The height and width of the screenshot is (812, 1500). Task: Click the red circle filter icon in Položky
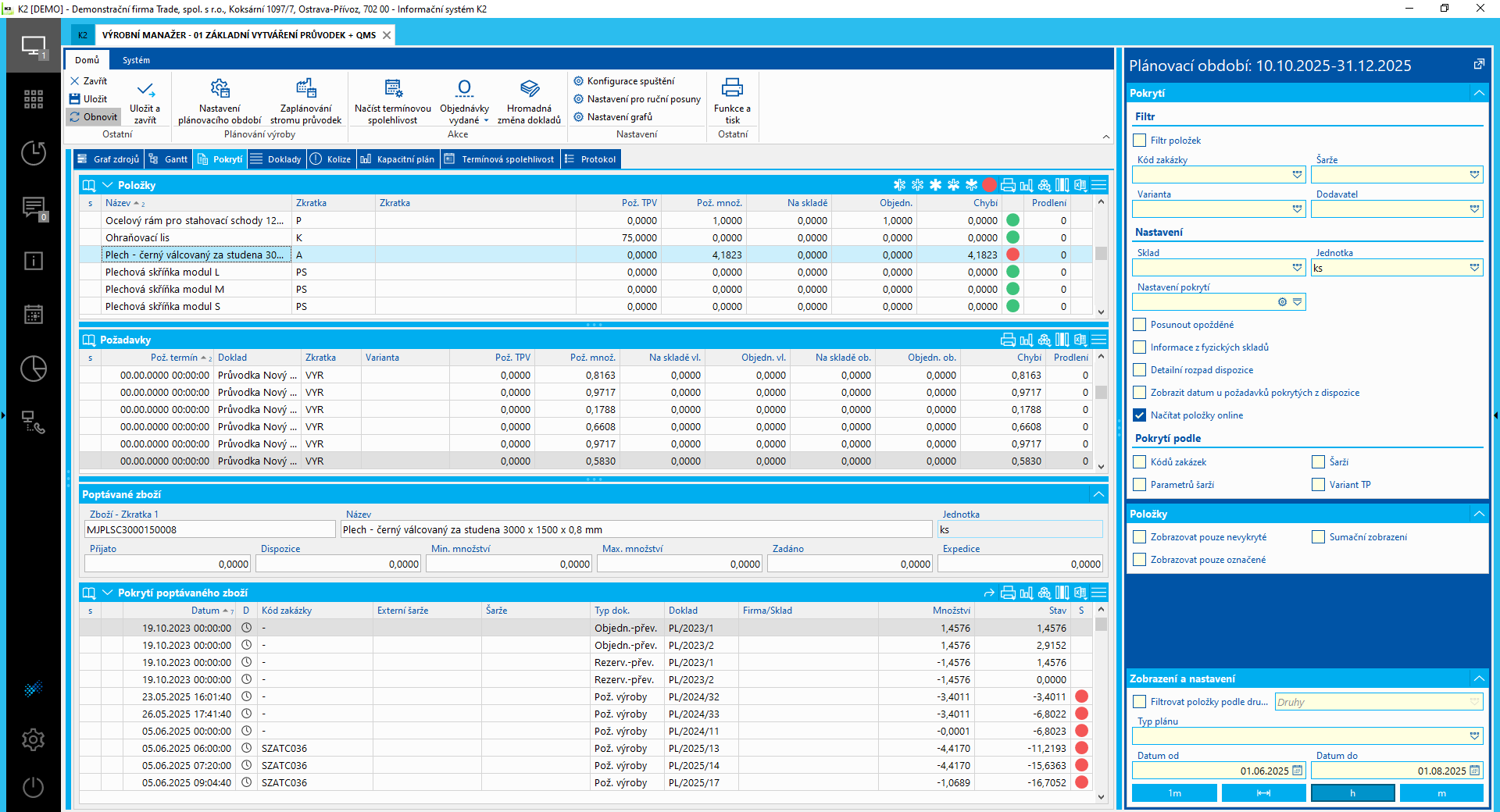(989, 185)
